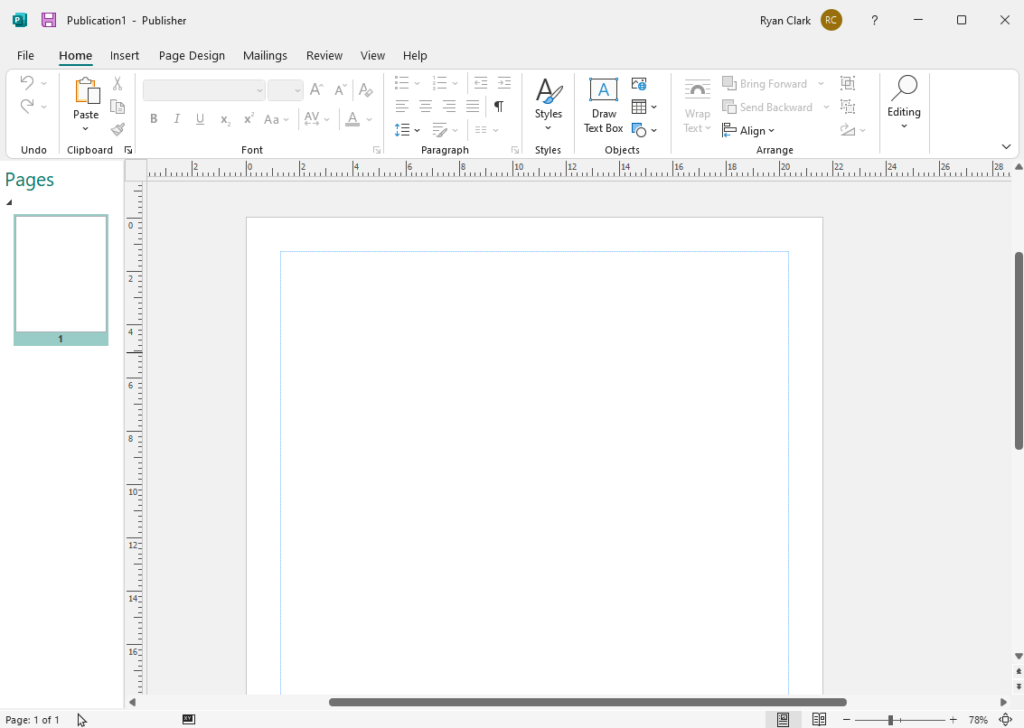The width and height of the screenshot is (1024, 728).
Task: Open the Table insert dropdown
Action: tap(644, 106)
